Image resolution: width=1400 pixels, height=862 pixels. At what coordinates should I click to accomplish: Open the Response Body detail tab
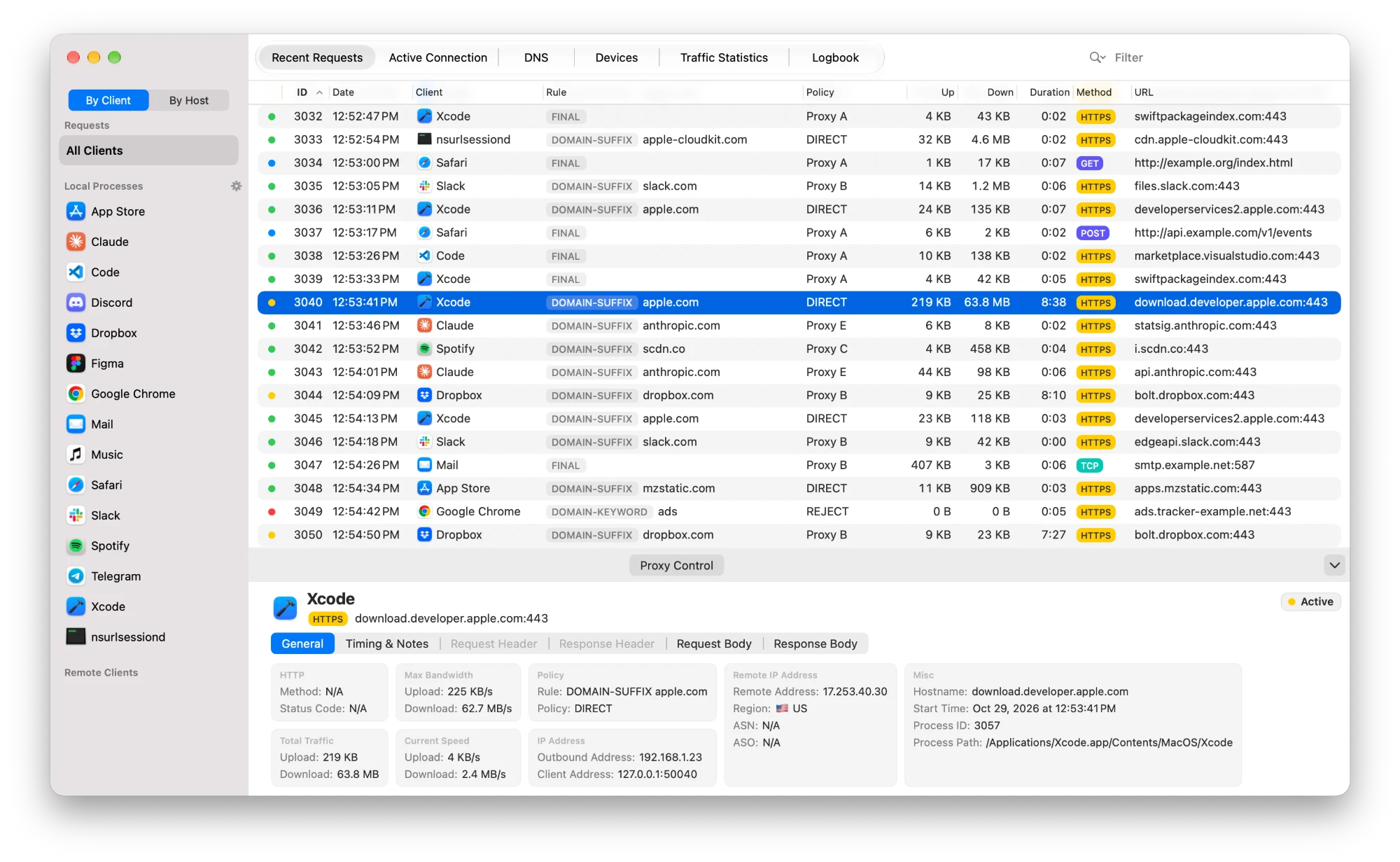pos(815,644)
